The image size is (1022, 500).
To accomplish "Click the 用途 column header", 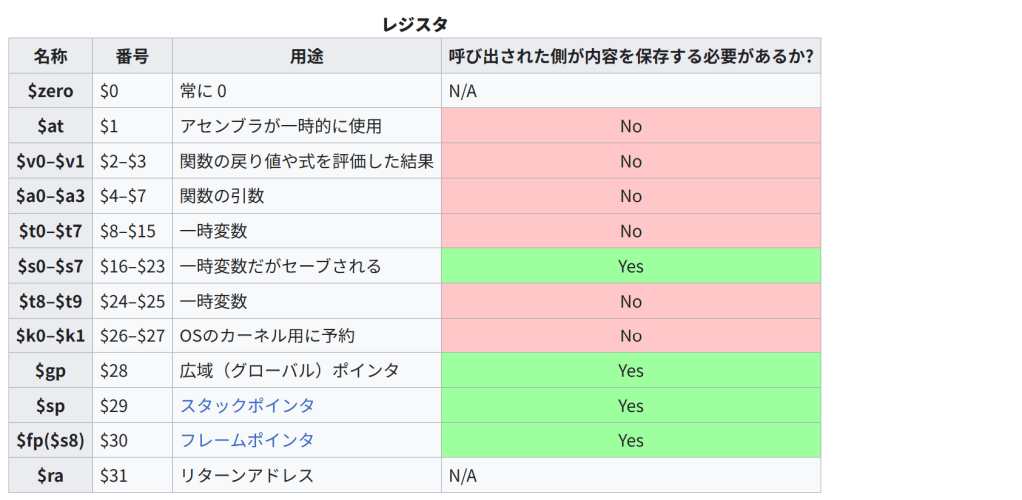I will tap(307, 56).
